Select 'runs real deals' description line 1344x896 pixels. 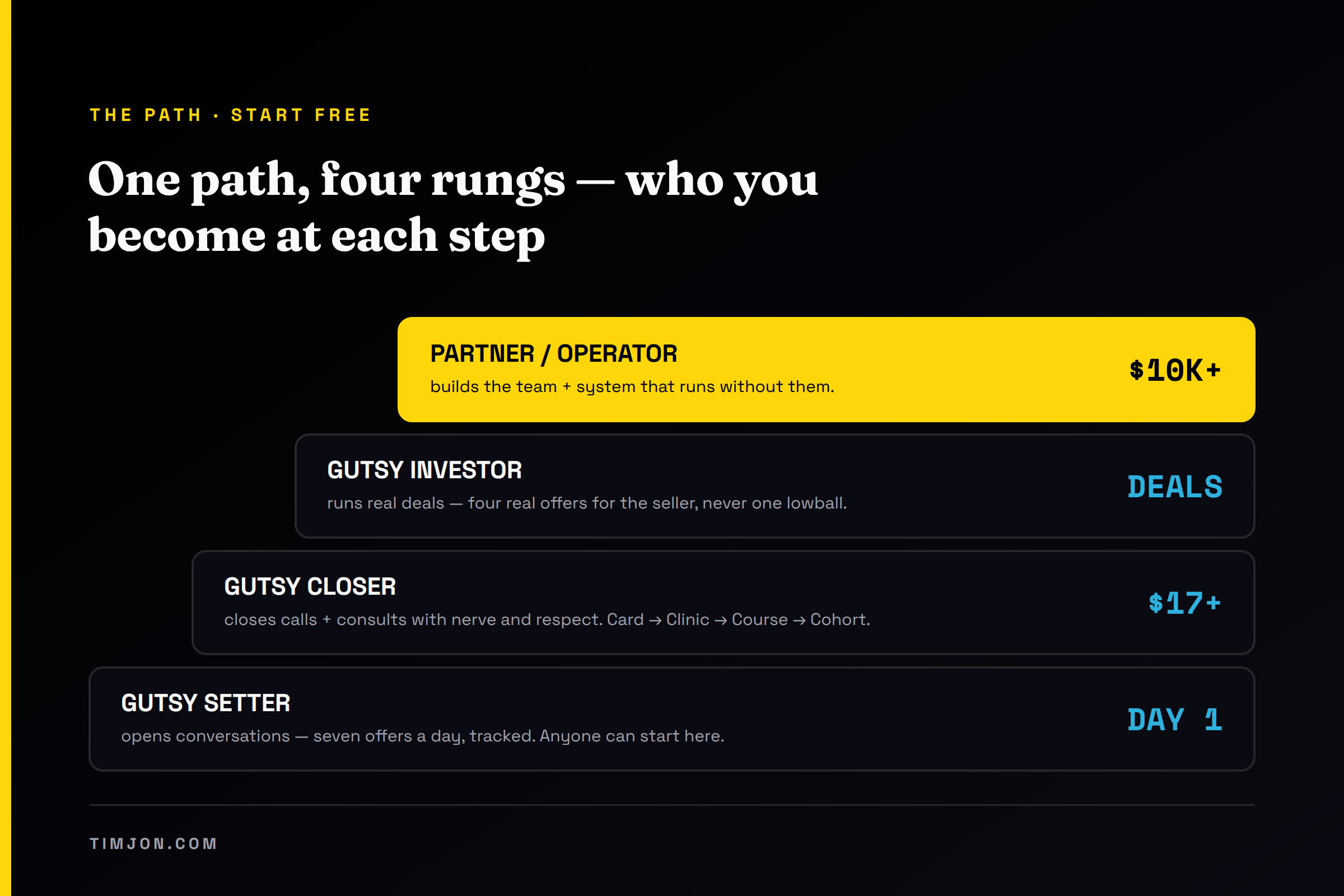587,503
